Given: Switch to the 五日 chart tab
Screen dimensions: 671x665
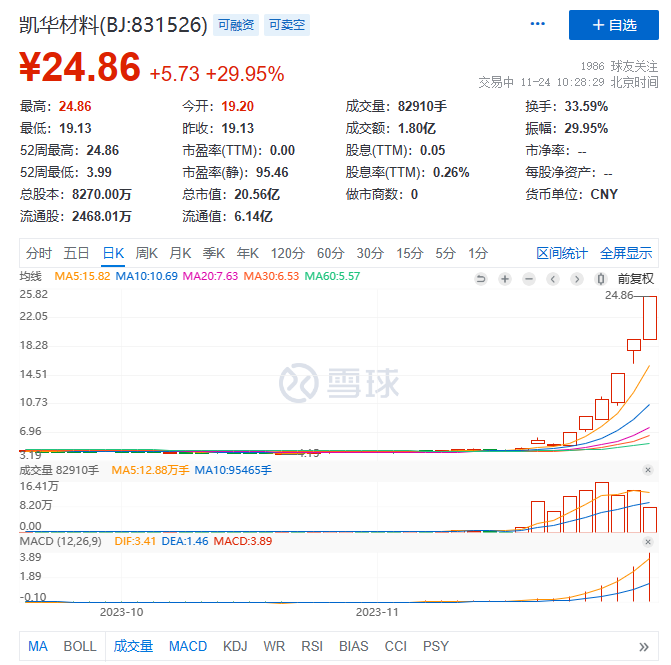Looking at the screenshot, I should click(76, 253).
